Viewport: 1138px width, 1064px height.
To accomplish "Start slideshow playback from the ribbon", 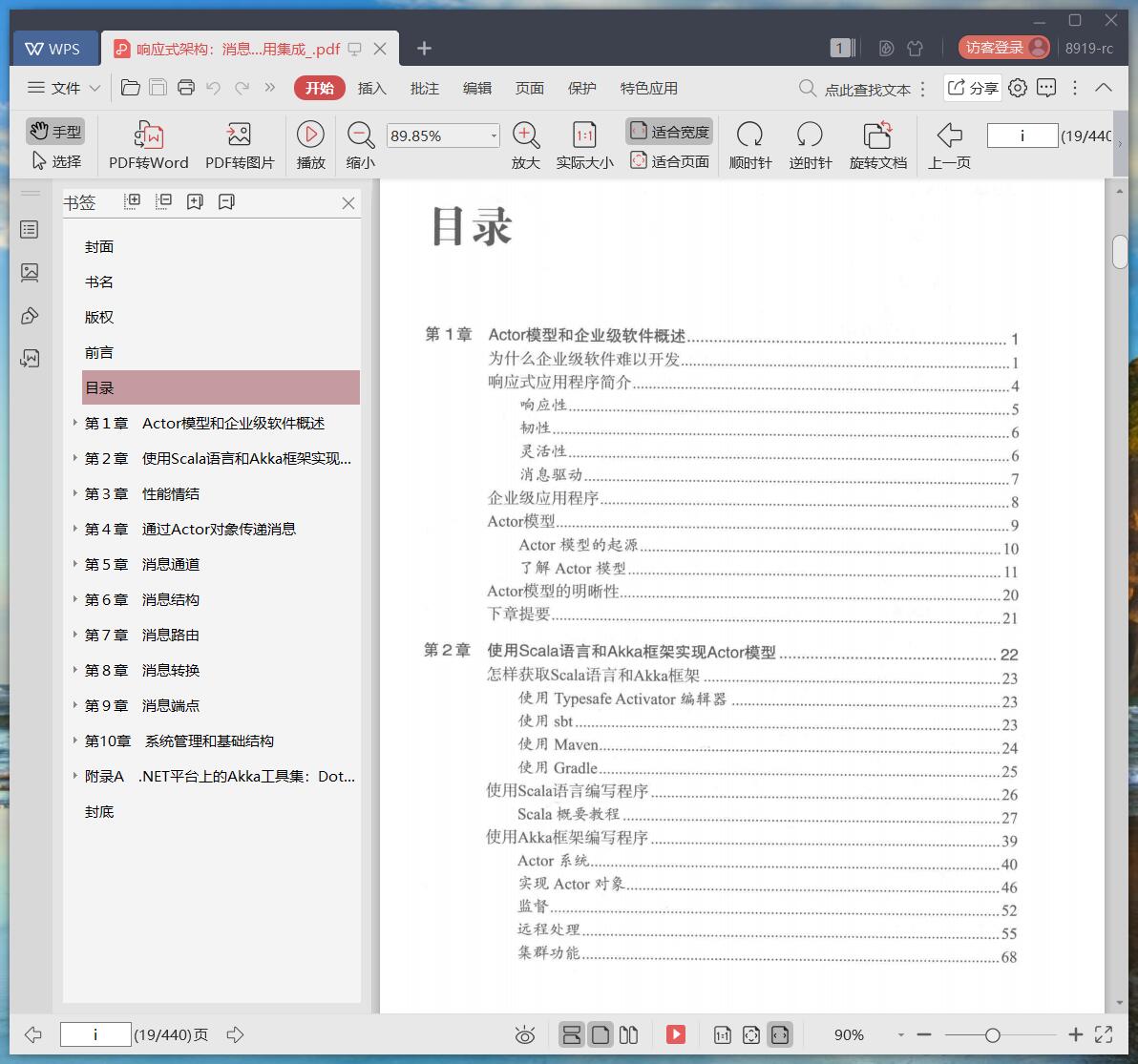I will tap(310, 145).
